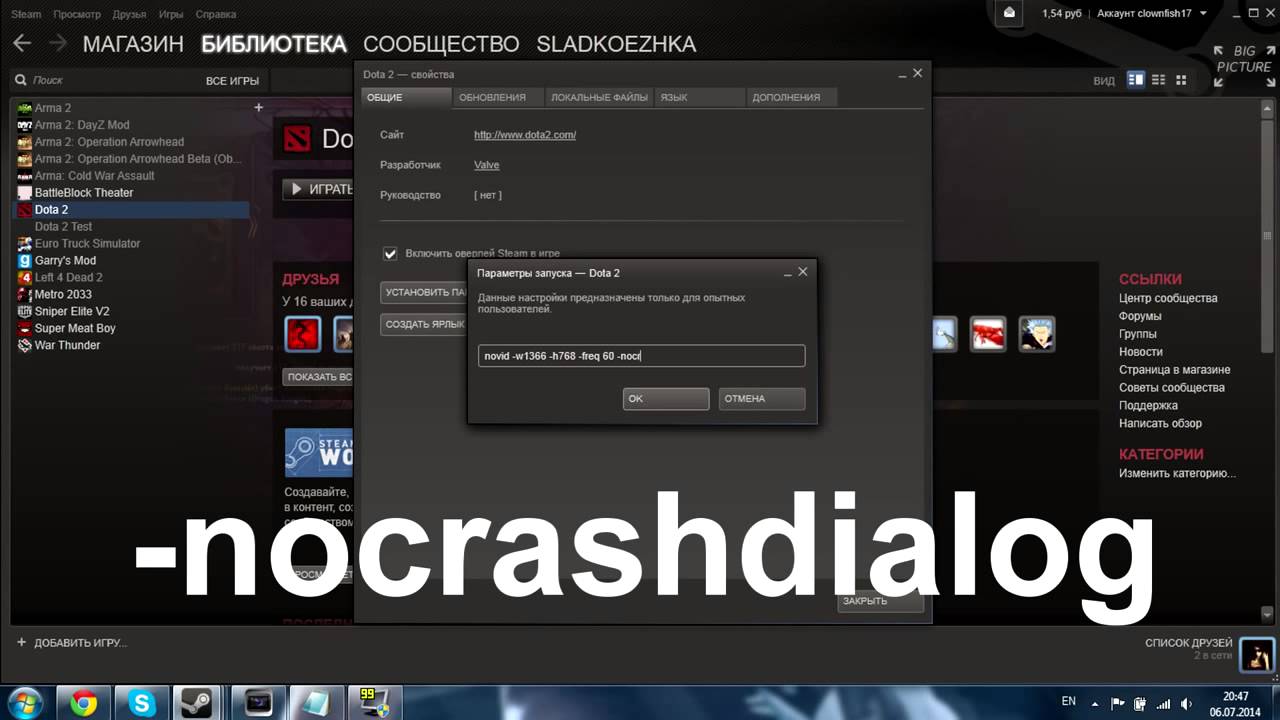Open the Справка menu

pos(216,15)
